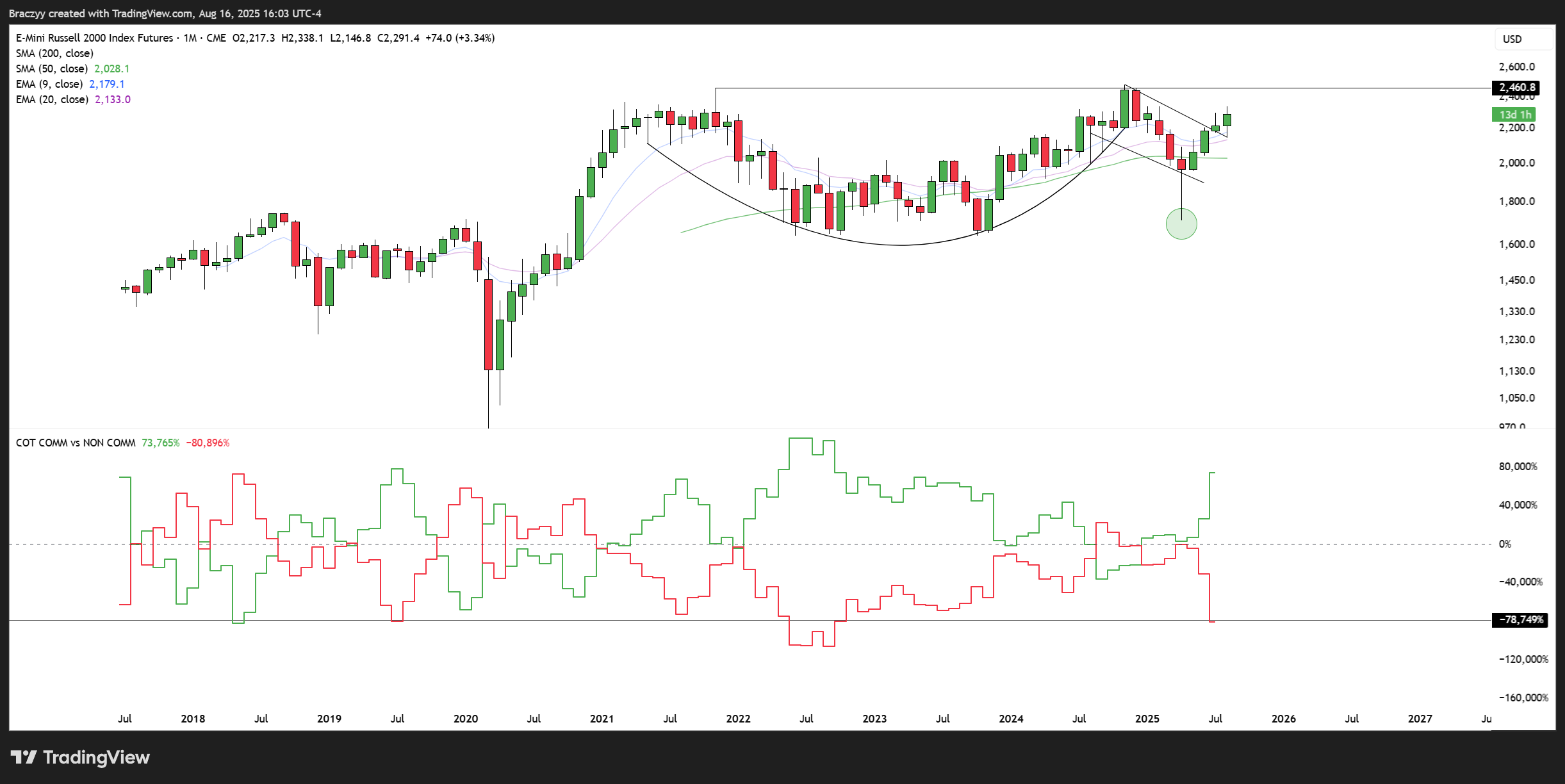1565x784 pixels.
Task: Click the 2,000.0 price axis label
Action: point(1516,163)
